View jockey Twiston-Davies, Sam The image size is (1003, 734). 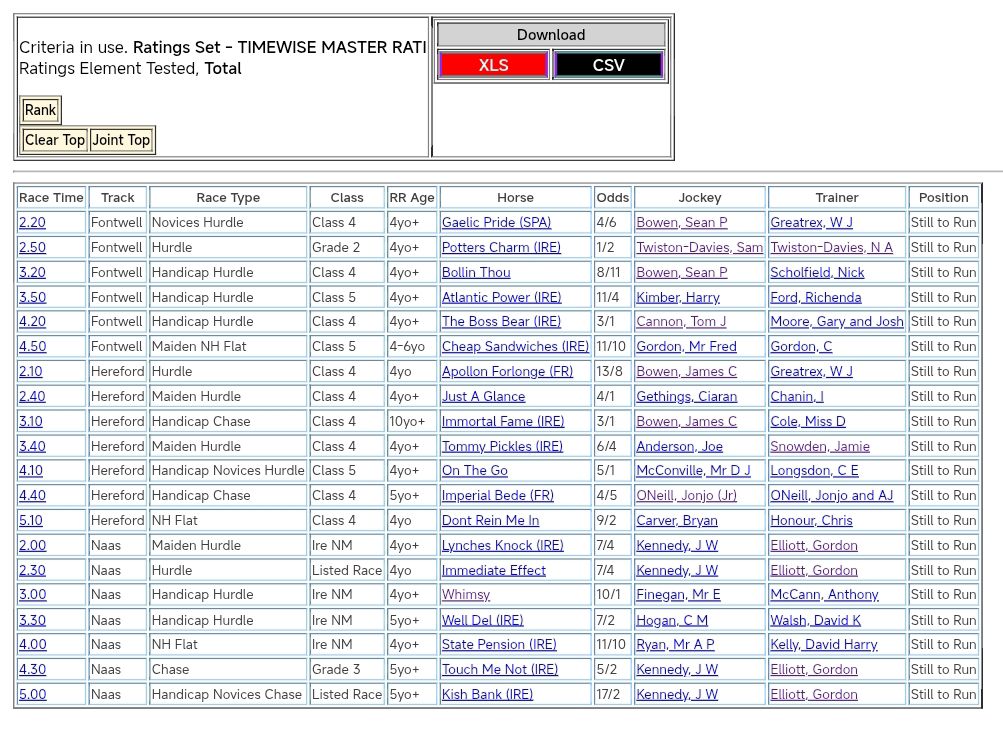tap(699, 247)
